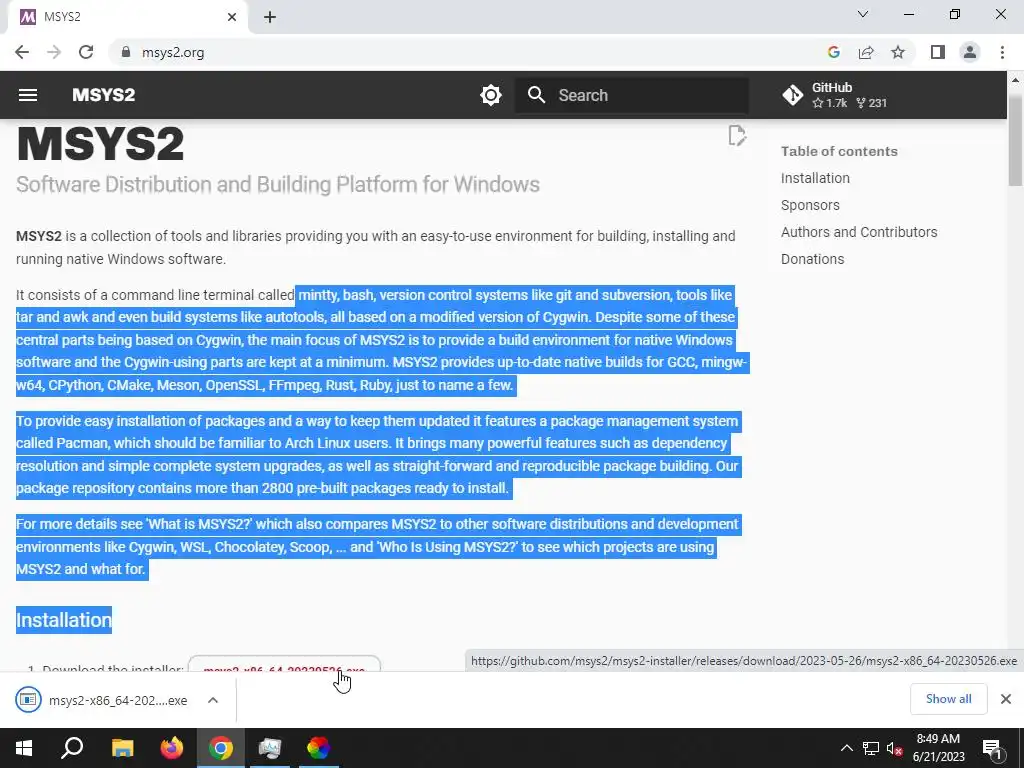The image size is (1024, 768).
Task: Click the MSYS2 header site title
Action: [103, 95]
